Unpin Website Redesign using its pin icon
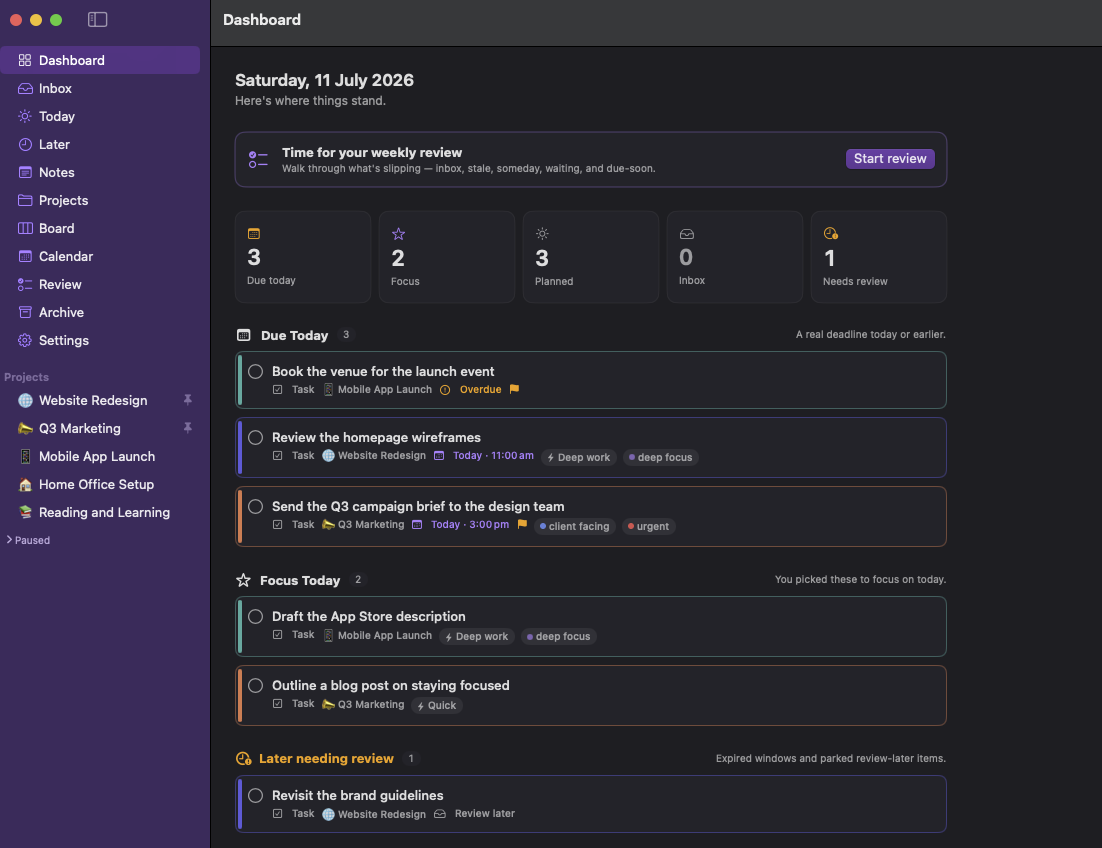Image resolution: width=1102 pixels, height=848 pixels. [188, 400]
